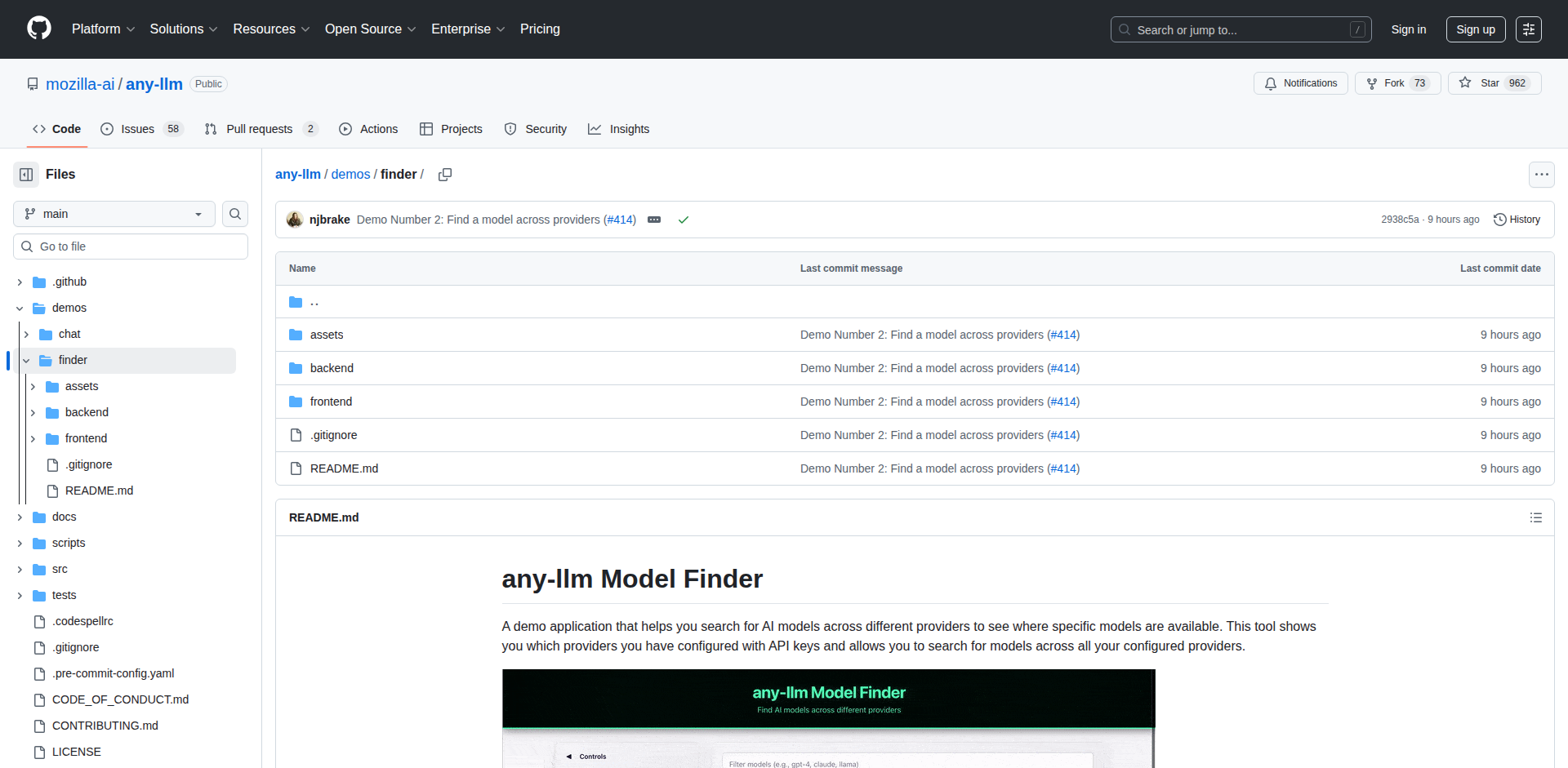
Task: Select .pre-commit-config.yaml in tree
Action: [114, 673]
